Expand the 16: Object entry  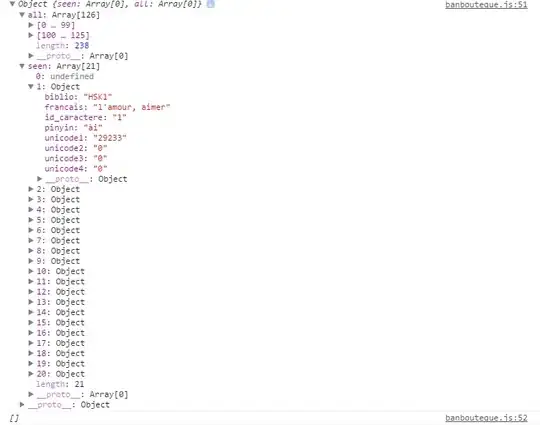(x=31, y=333)
